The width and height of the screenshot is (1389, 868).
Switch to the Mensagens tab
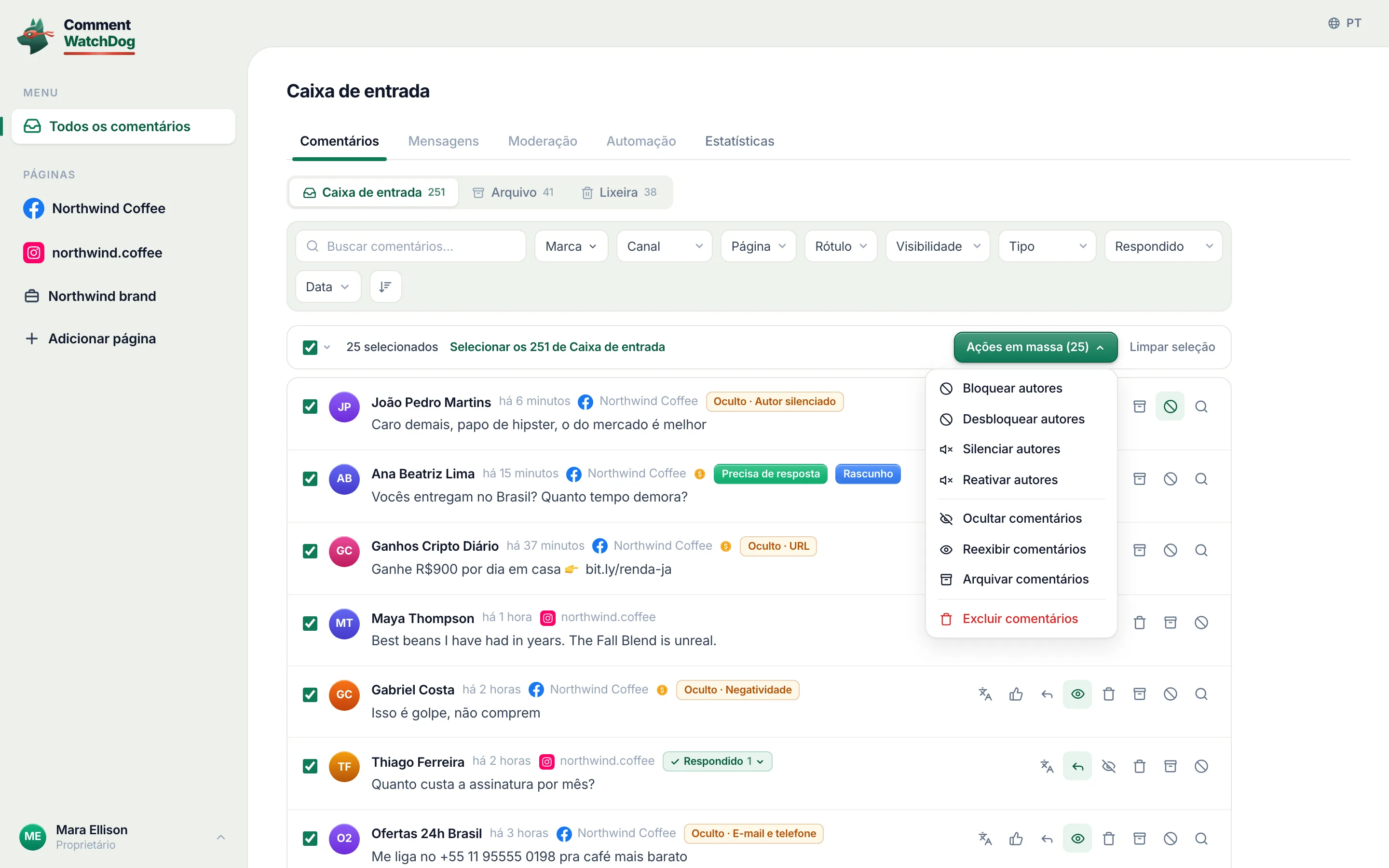[x=443, y=141]
